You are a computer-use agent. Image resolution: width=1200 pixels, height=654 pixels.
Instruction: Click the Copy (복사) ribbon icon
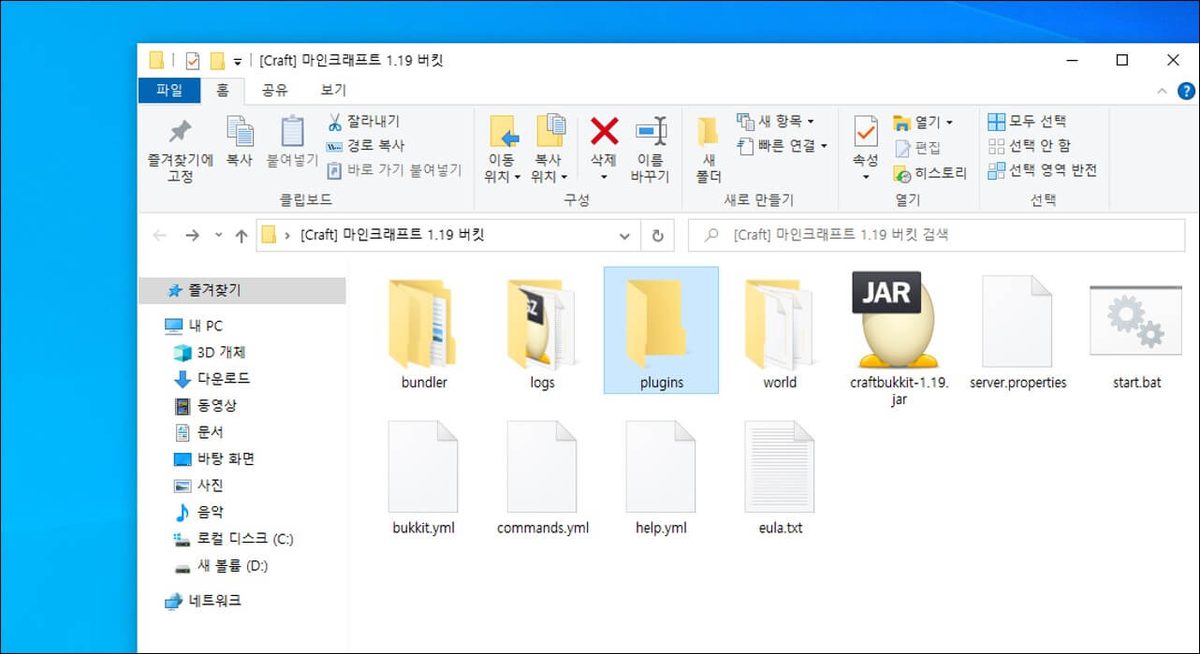pyautogui.click(x=239, y=132)
